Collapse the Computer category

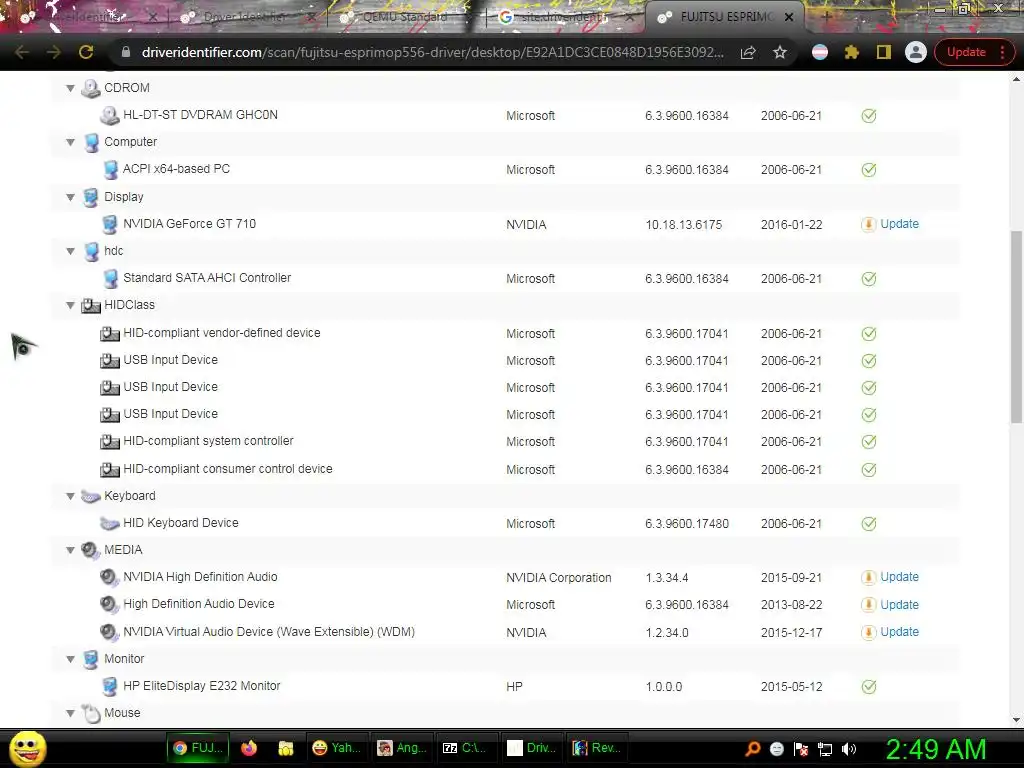tap(71, 142)
